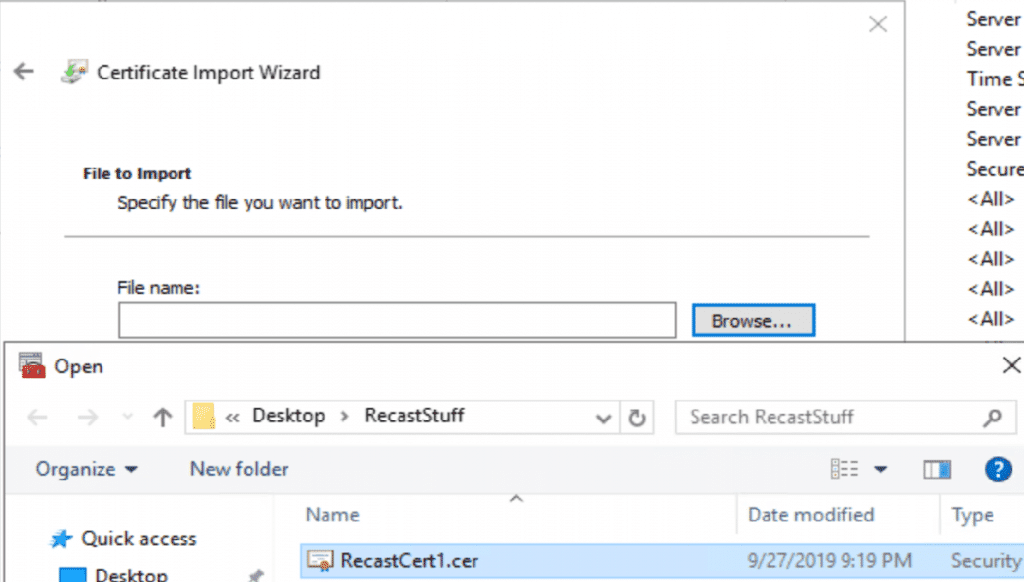Create a New folder
1024x582 pixels.
(x=238, y=469)
